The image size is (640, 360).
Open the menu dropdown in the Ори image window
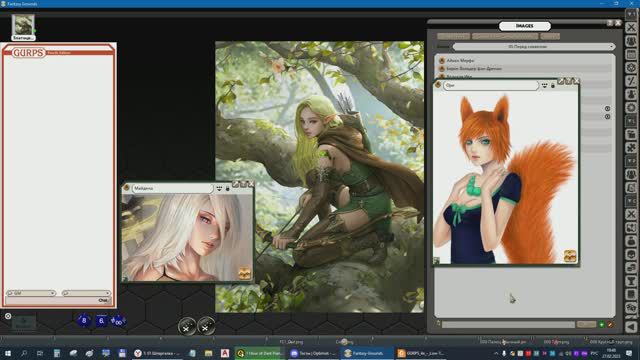(x=544, y=85)
